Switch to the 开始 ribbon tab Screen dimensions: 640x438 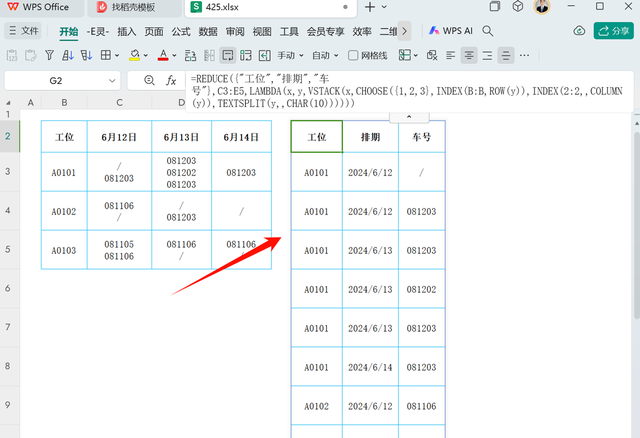pos(69,31)
